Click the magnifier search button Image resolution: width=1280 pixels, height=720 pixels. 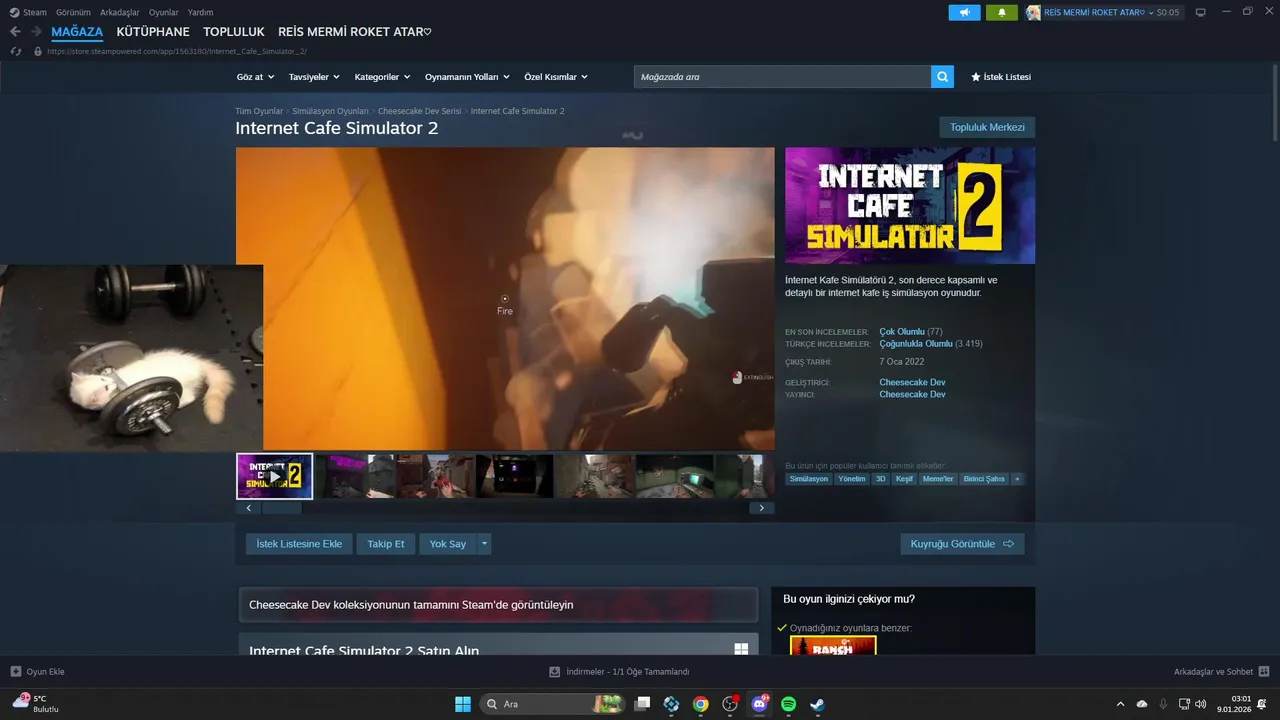click(x=942, y=77)
